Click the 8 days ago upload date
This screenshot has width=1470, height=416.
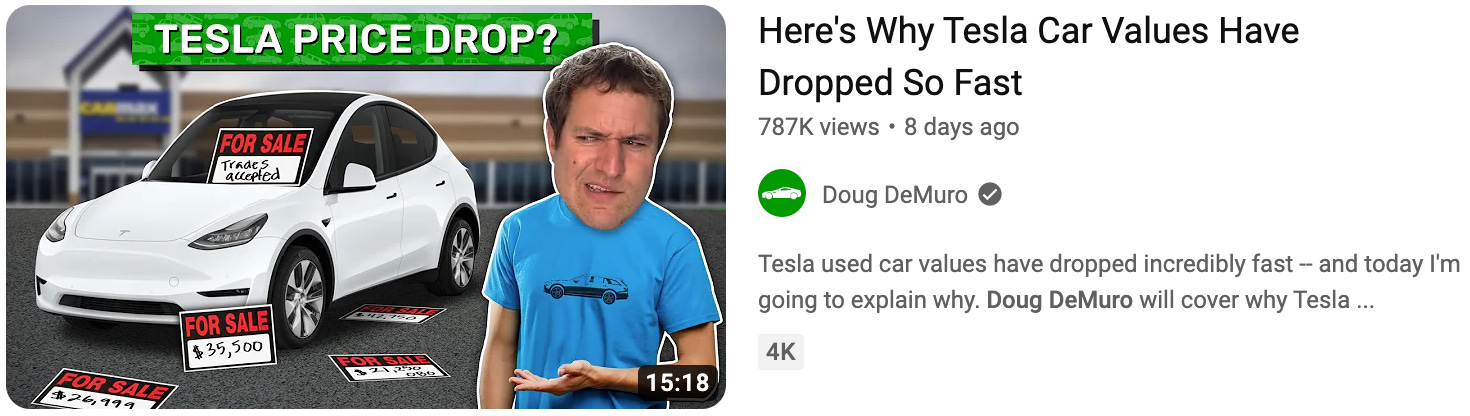[962, 127]
